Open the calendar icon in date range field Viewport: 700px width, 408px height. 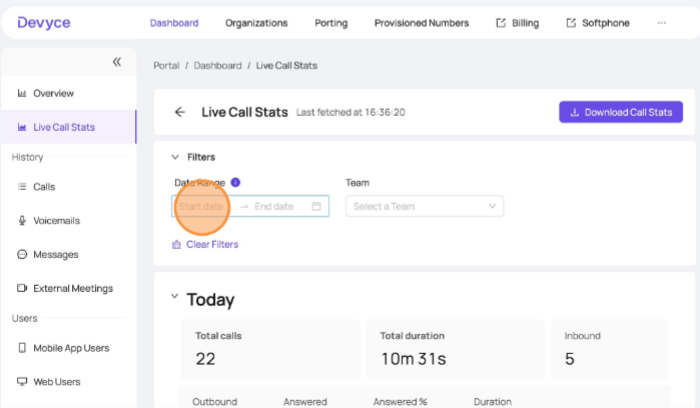[x=316, y=206]
